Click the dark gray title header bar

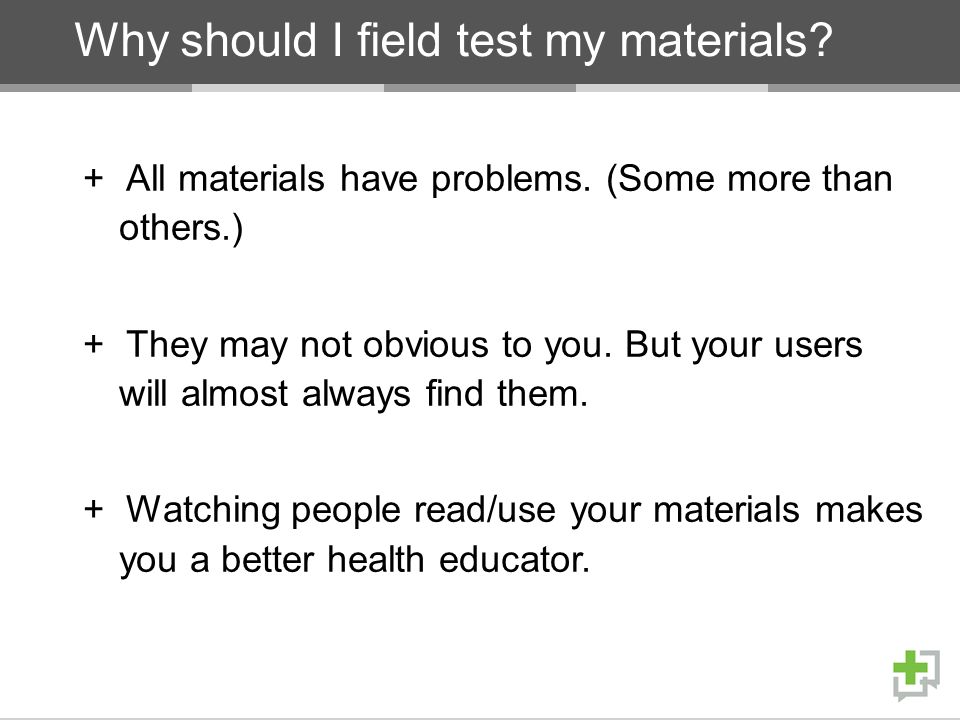[x=480, y=42]
